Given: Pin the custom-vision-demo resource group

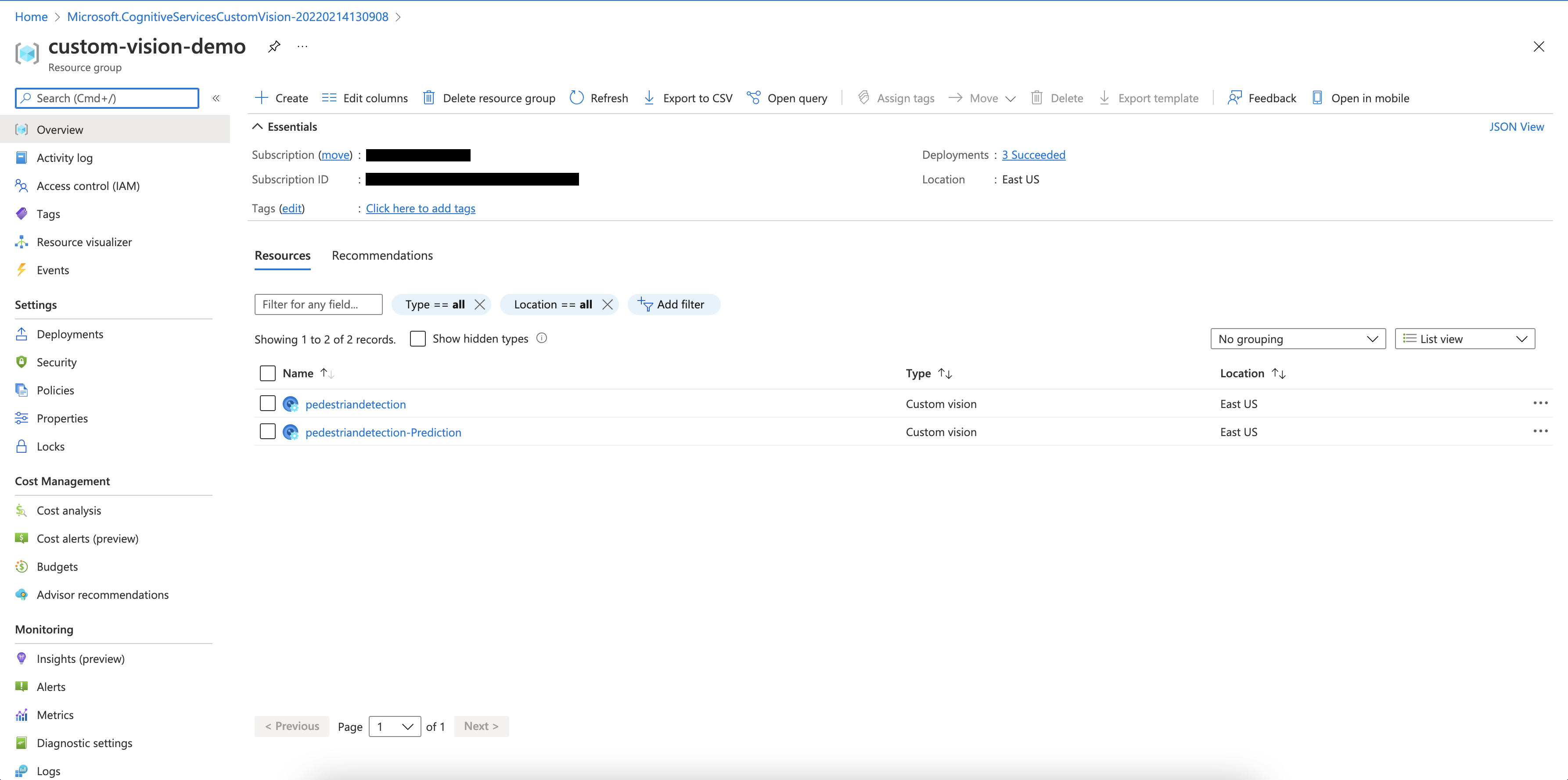Looking at the screenshot, I should pyautogui.click(x=274, y=46).
